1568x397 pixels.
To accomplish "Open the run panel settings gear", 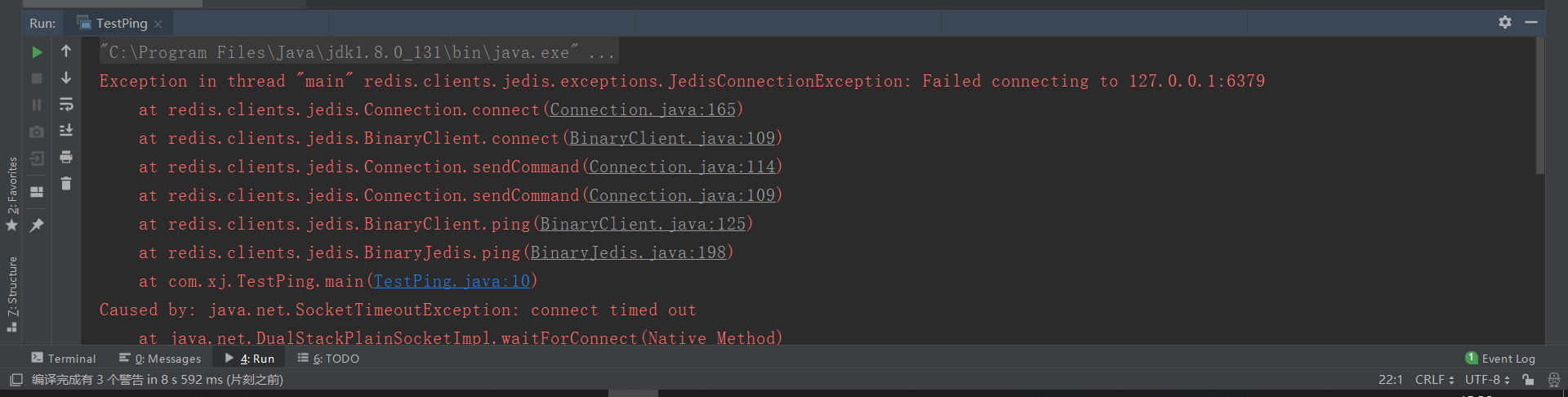I will click(1505, 22).
